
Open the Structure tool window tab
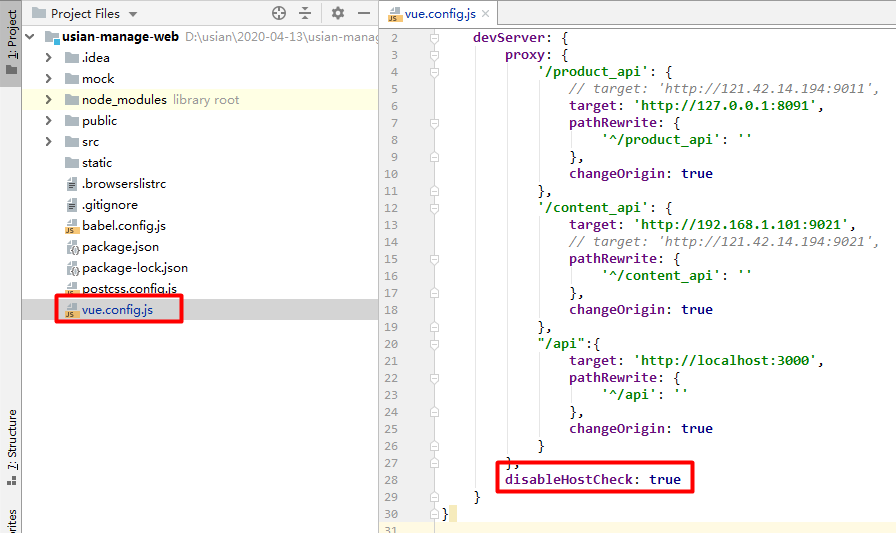coord(11,447)
